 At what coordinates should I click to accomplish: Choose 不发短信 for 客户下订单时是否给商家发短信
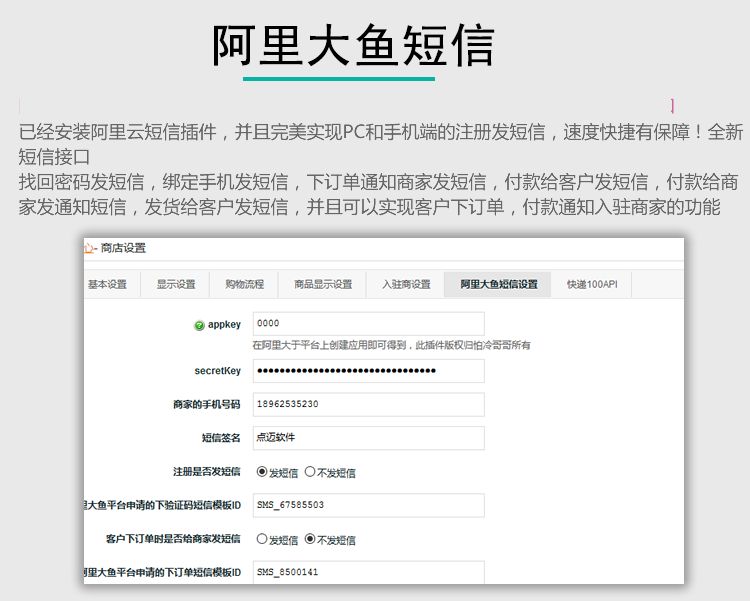pos(310,539)
